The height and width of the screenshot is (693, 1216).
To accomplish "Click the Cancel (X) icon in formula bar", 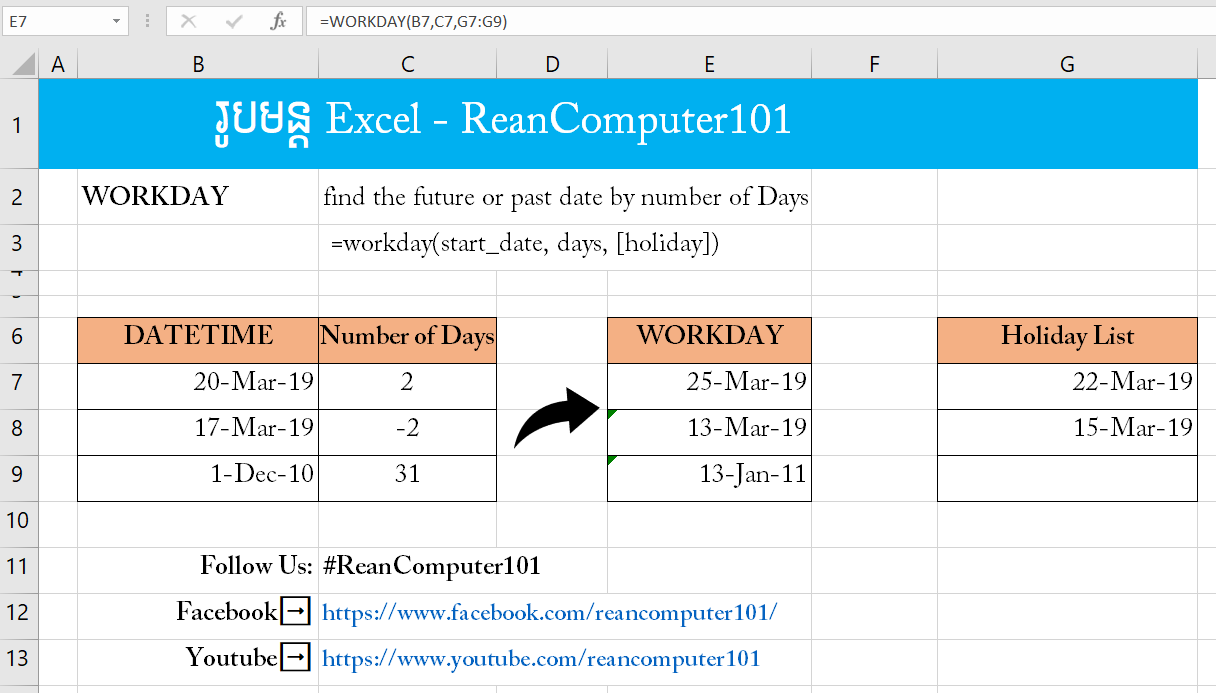I will point(188,21).
